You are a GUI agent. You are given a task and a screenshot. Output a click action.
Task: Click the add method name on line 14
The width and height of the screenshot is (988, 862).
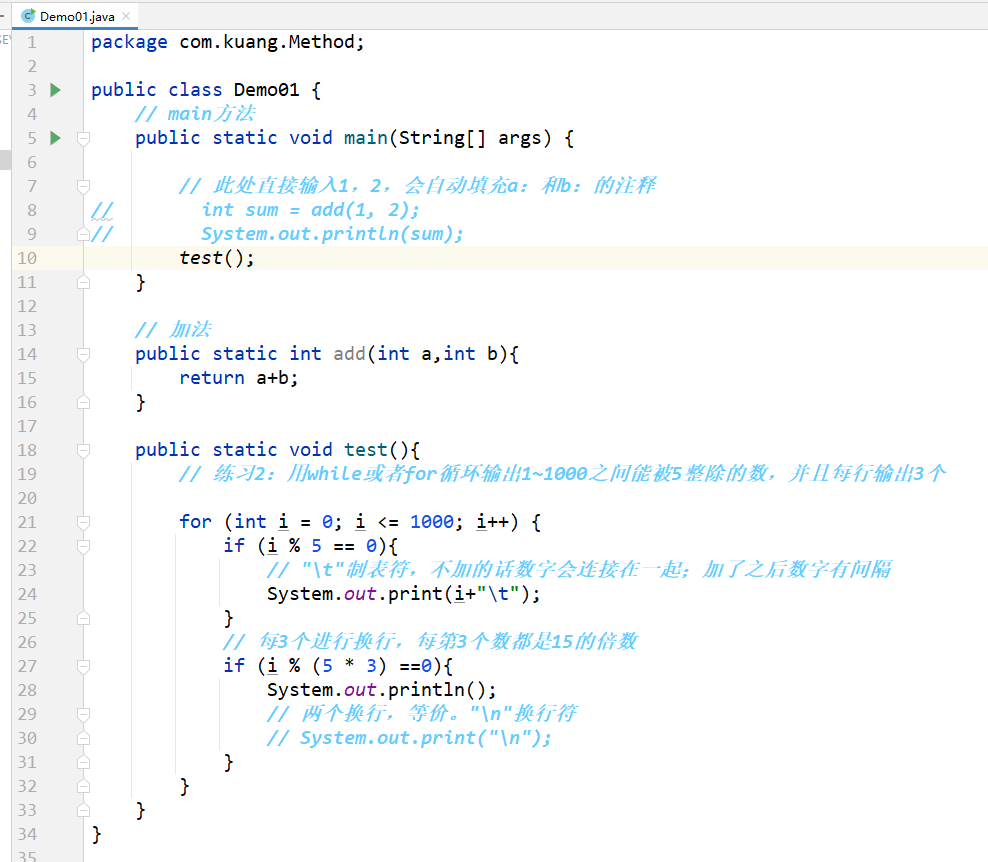coord(350,354)
